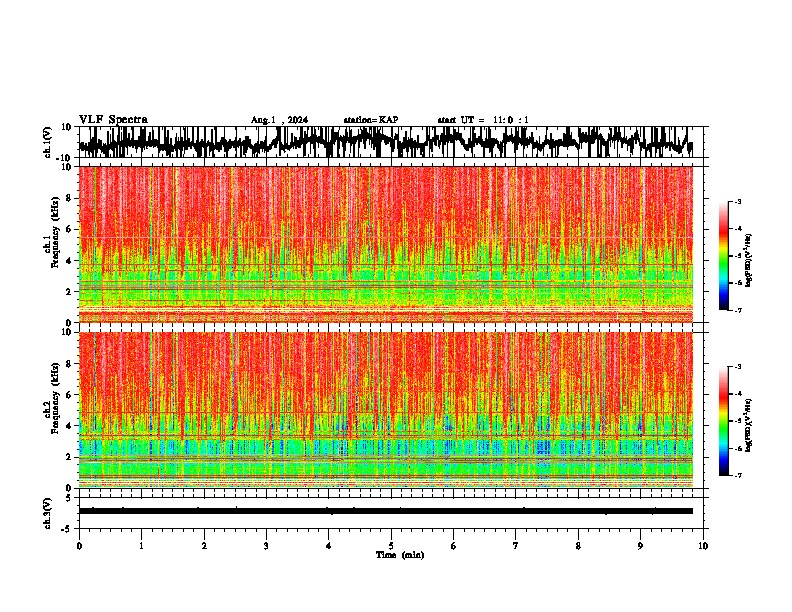Click the "8" kHz tick of ch.1 spectrogram
Screen dimensions: 792x612
point(69,198)
